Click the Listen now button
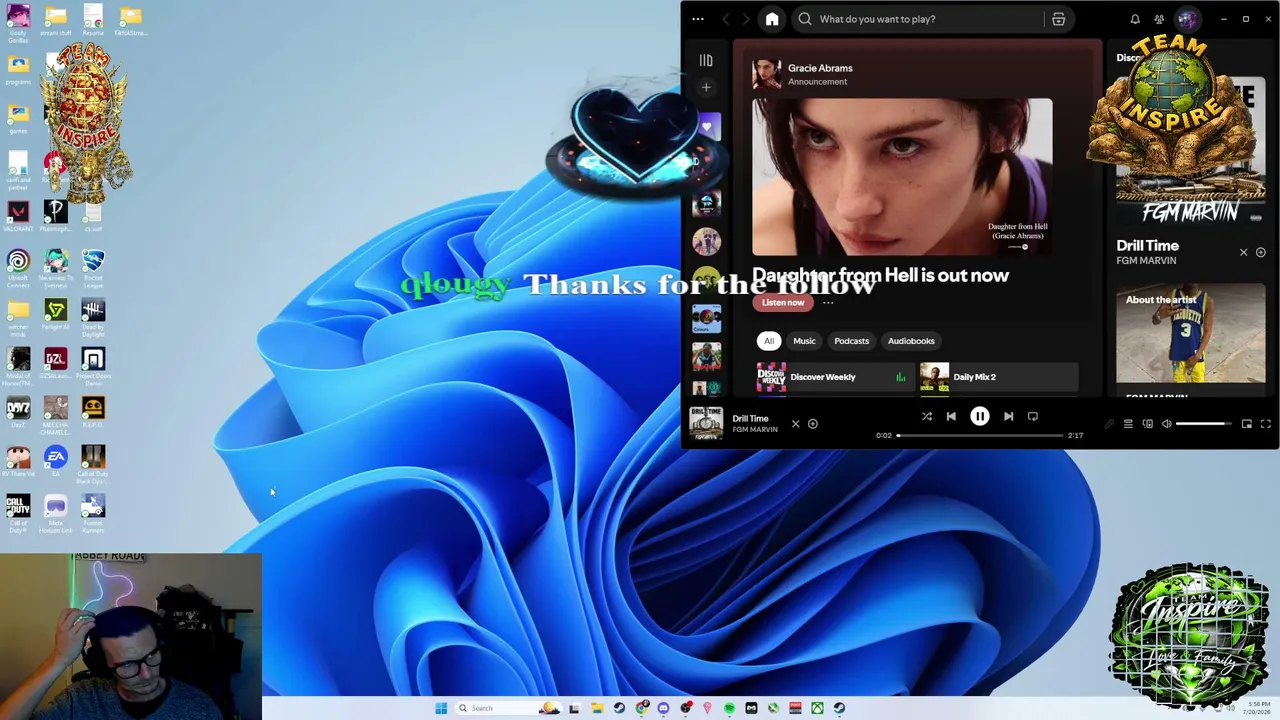Image resolution: width=1280 pixels, height=720 pixels. tap(783, 303)
